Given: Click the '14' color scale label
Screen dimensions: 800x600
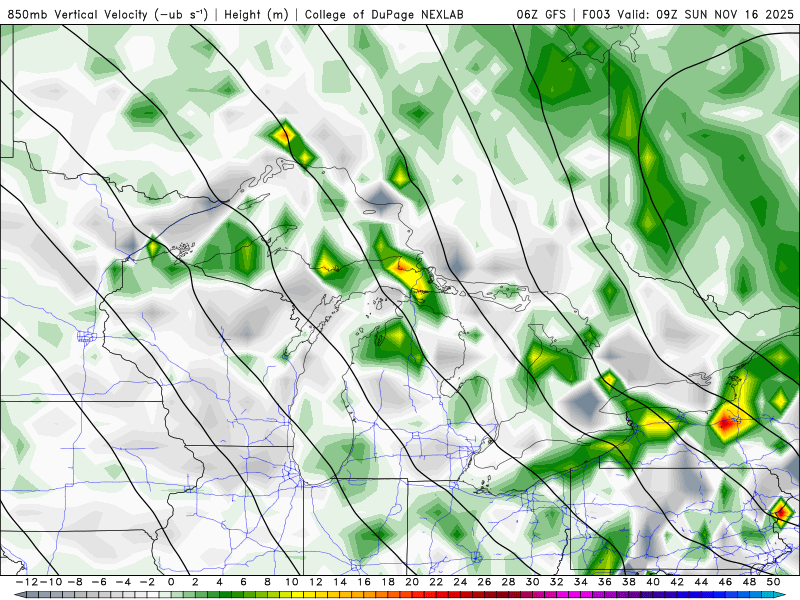Looking at the screenshot, I should click(340, 582).
